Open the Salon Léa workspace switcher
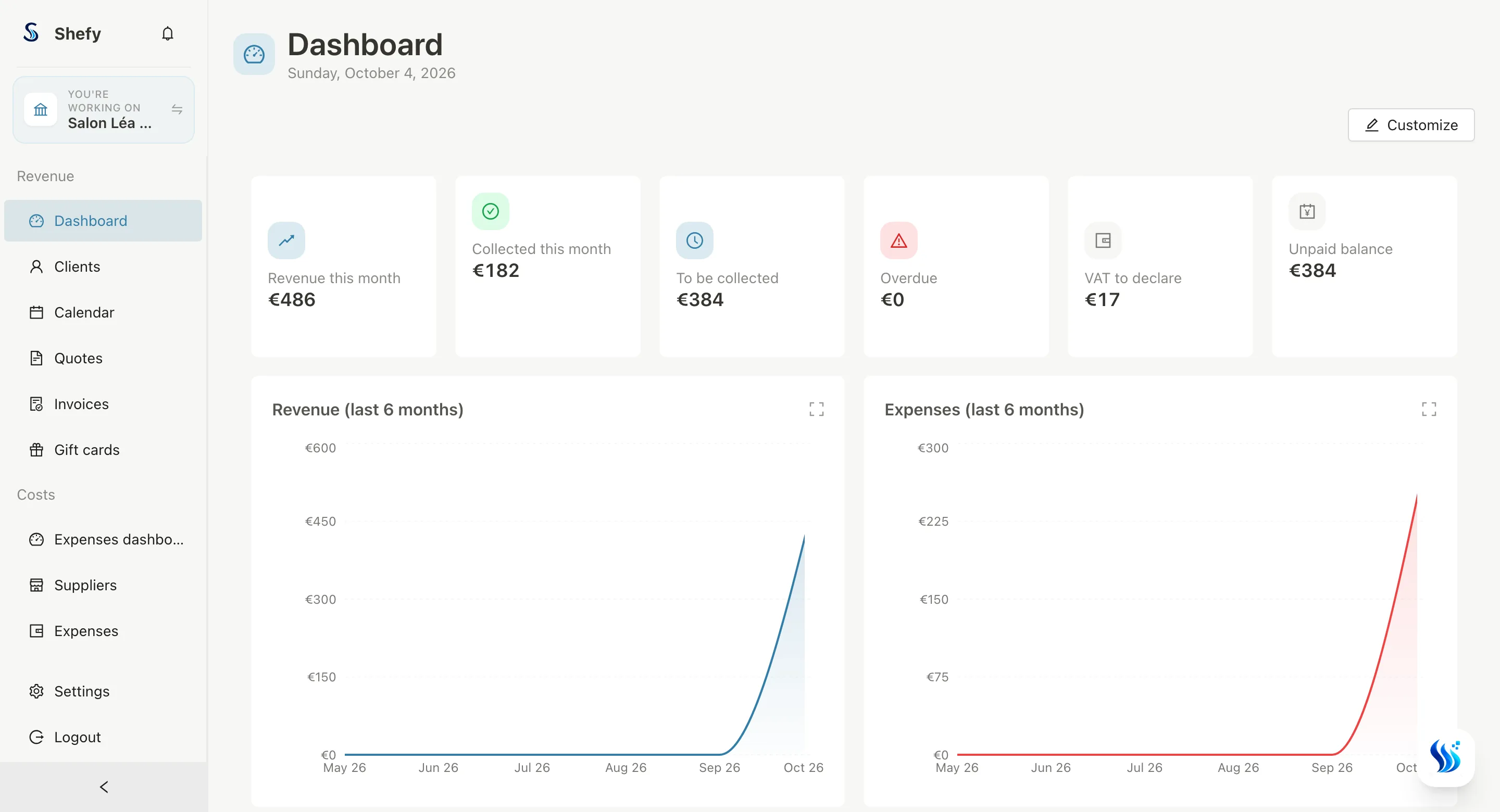 (x=104, y=109)
